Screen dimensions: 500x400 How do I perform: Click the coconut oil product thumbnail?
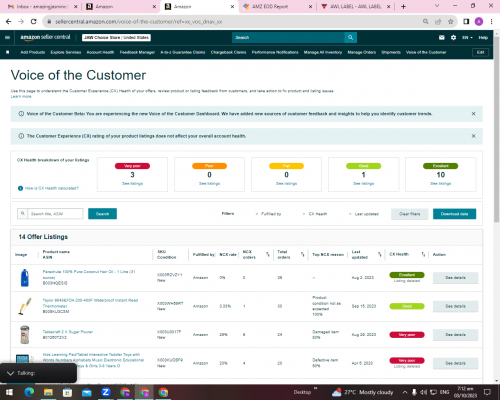[x=25, y=277]
